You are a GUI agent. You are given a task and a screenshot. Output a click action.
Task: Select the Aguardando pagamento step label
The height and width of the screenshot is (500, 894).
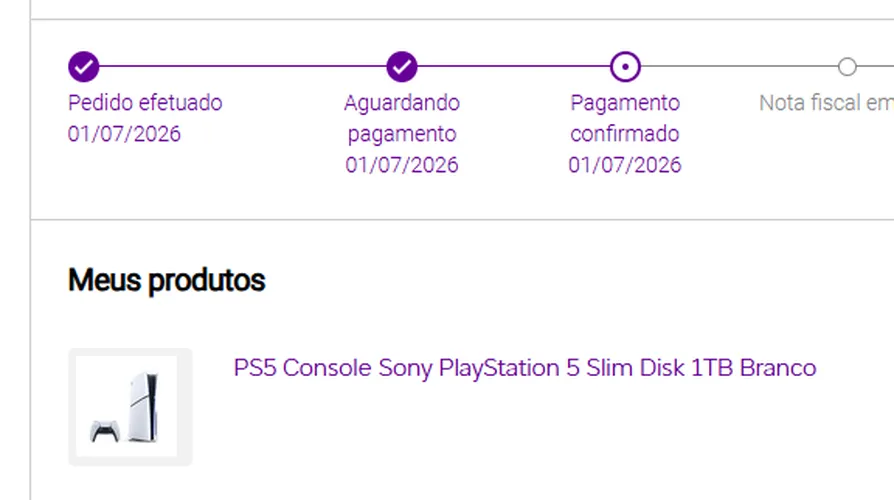click(402, 119)
